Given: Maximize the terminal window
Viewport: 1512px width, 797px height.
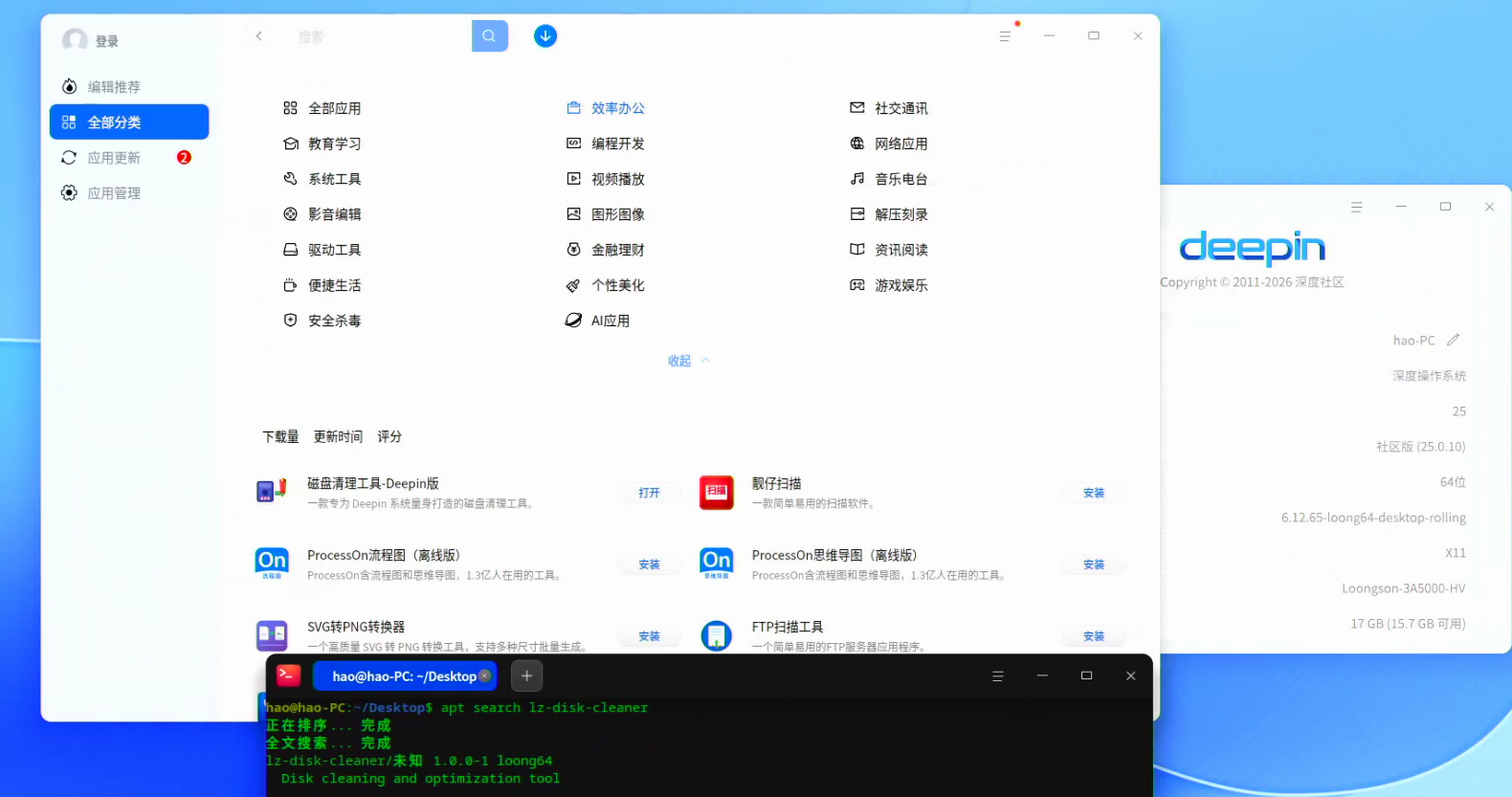Looking at the screenshot, I should tap(1086, 675).
